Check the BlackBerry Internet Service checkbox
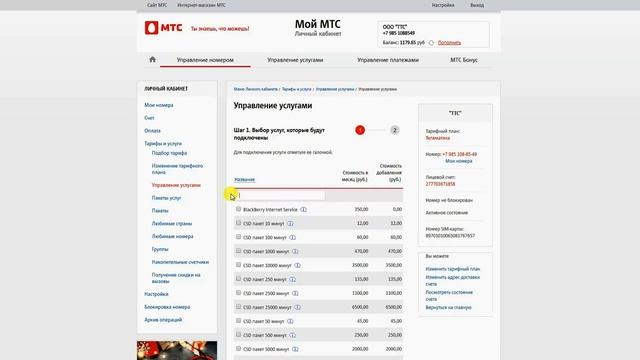Viewport: 640px width, 360px height. 238,209
